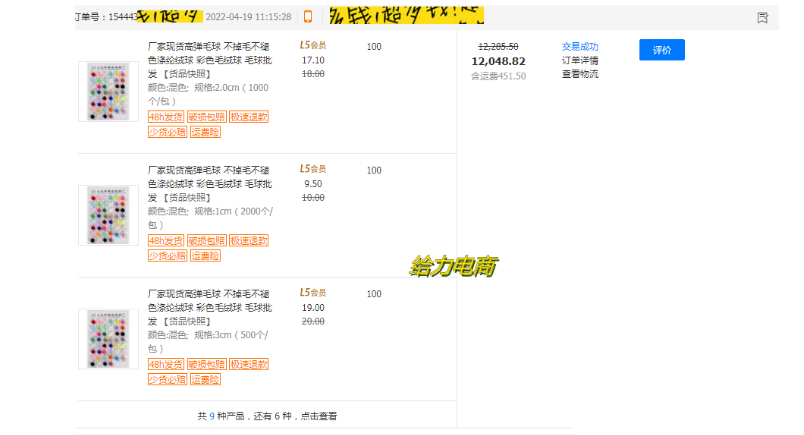Open 查看物流 logistics tracking link
Viewport: 804px width, 435px height.
pyautogui.click(x=580, y=74)
